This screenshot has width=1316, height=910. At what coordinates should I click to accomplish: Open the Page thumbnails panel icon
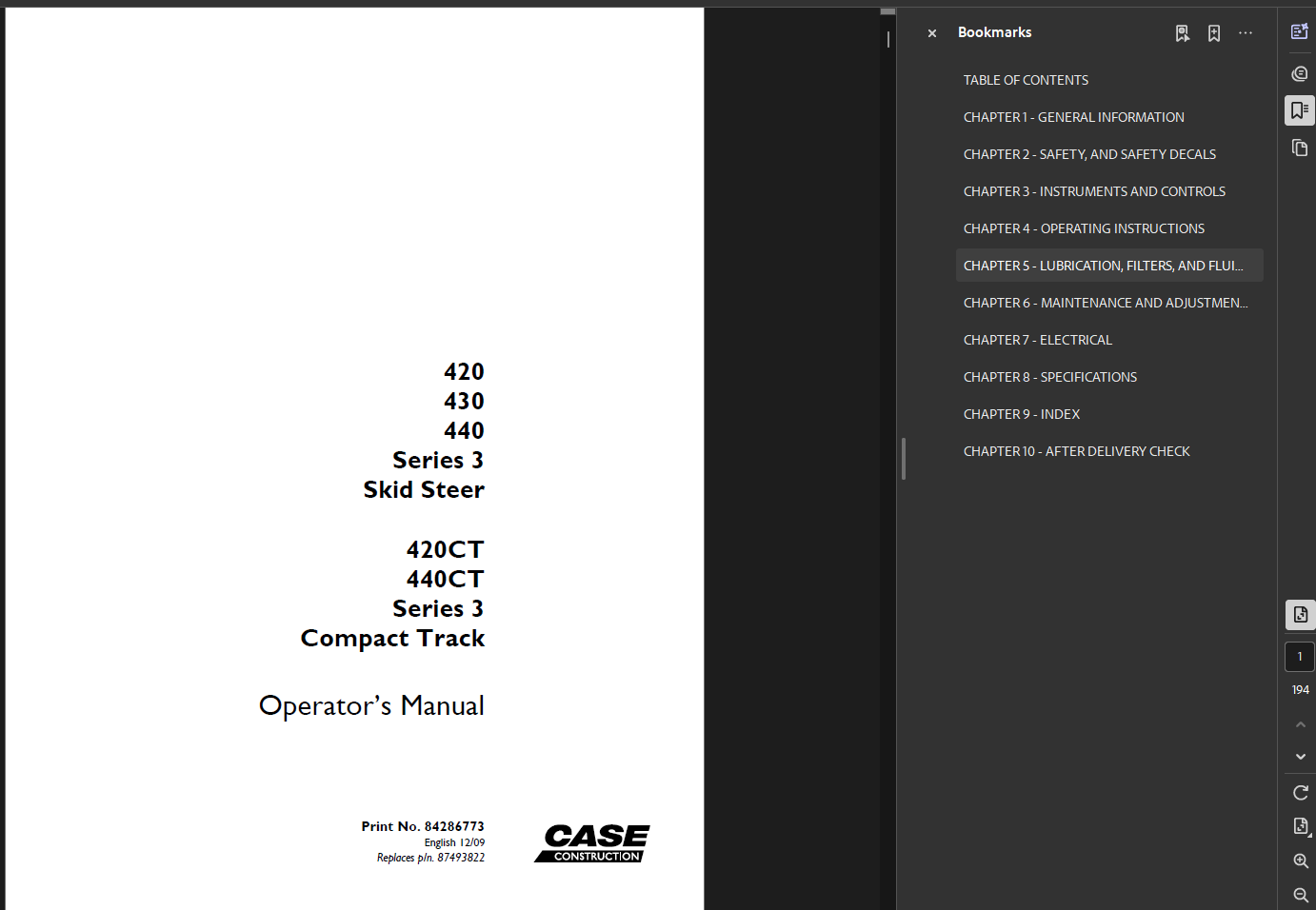1299,148
